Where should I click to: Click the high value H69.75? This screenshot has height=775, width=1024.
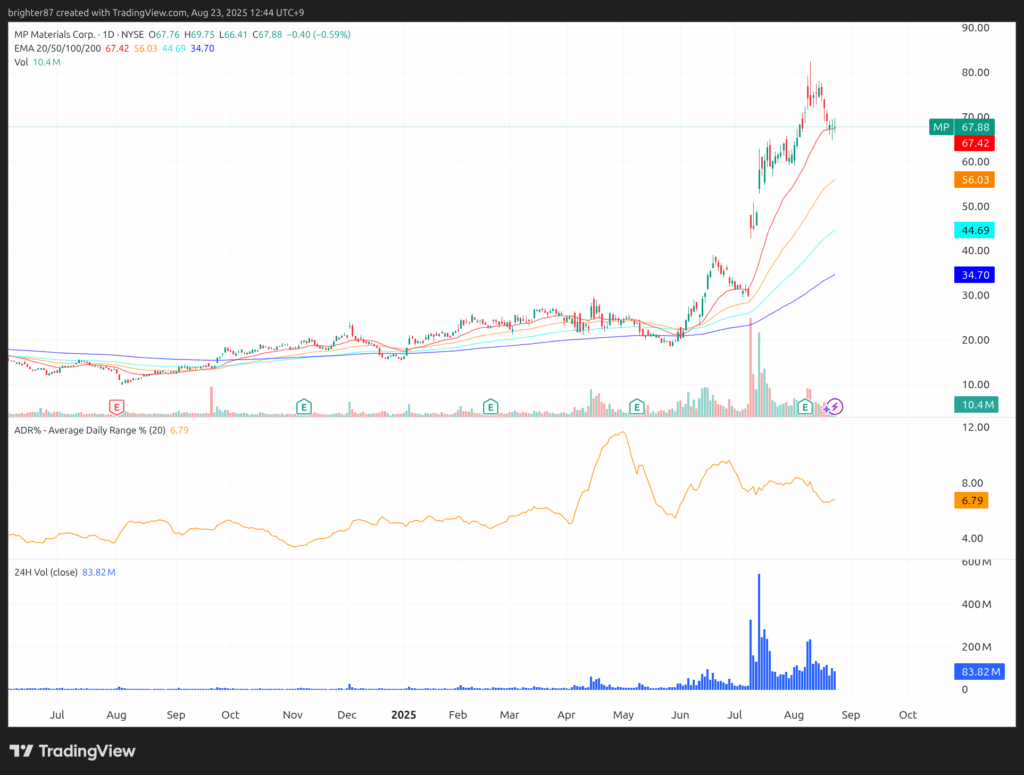(199, 35)
